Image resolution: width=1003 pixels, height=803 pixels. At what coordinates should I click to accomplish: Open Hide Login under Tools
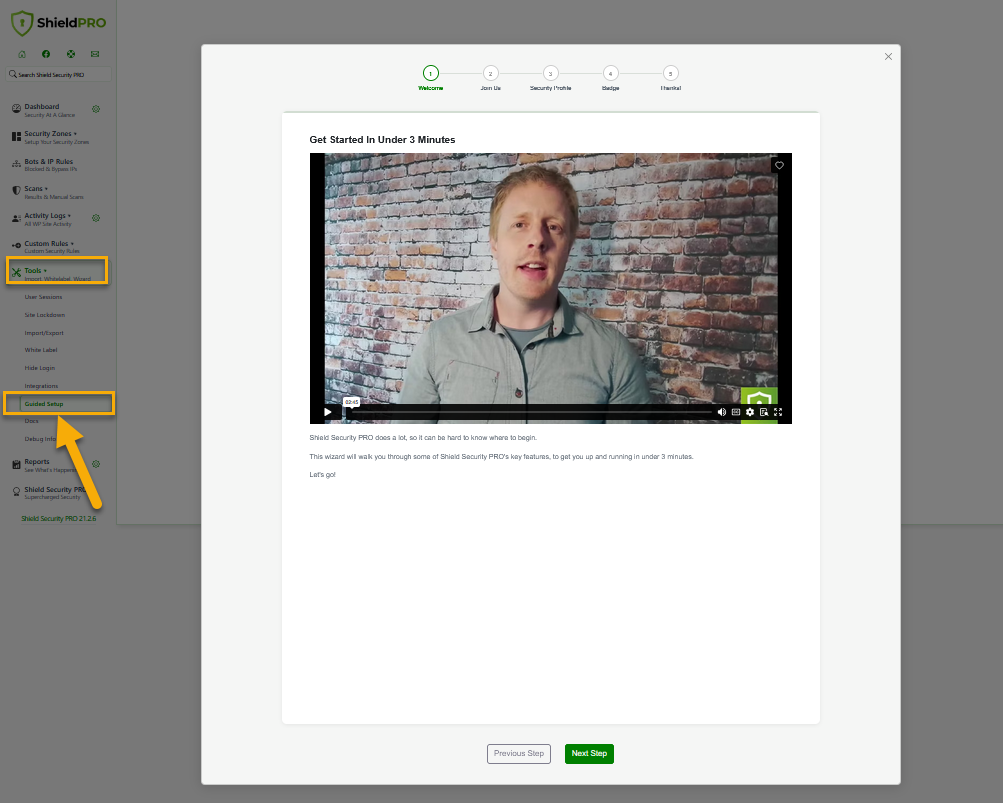40,368
